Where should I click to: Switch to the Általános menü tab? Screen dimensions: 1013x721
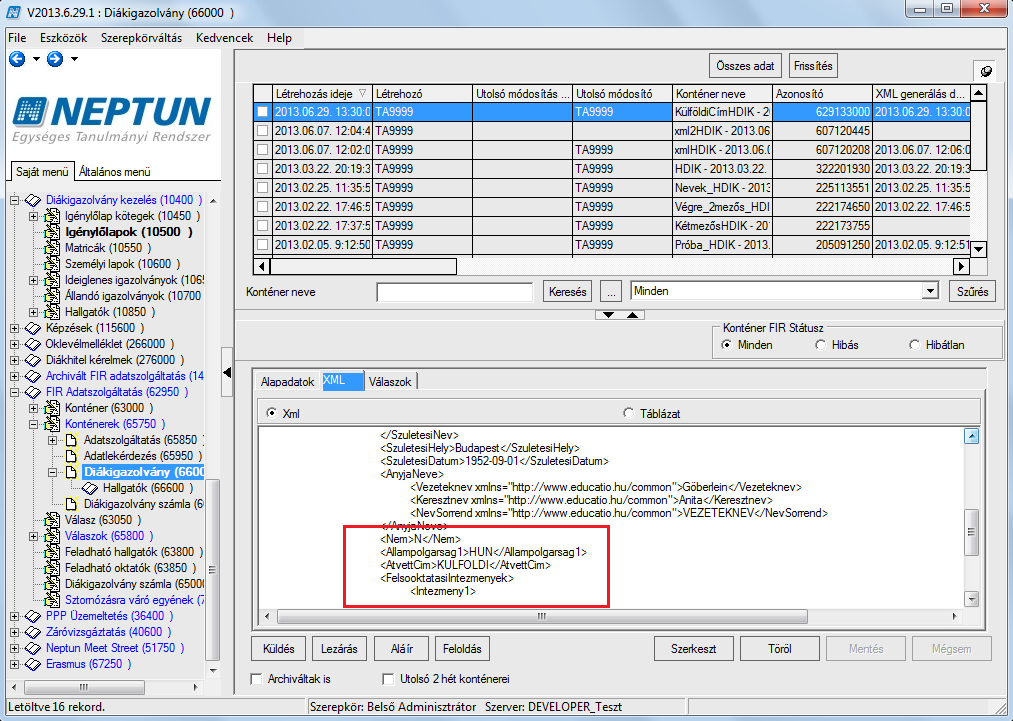(114, 172)
